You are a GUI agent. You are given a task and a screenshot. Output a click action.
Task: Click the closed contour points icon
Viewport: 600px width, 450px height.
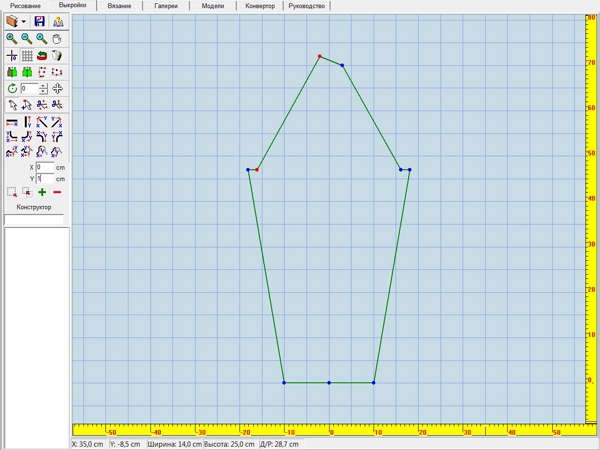click(57, 72)
